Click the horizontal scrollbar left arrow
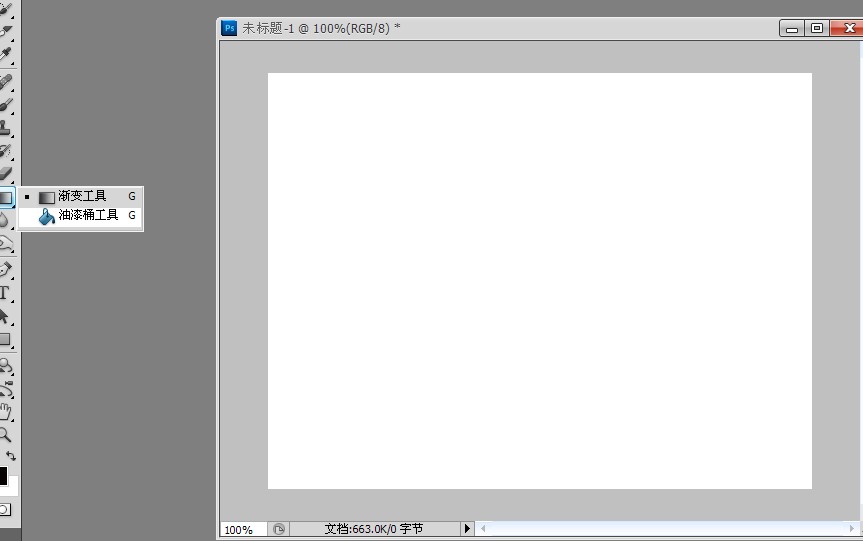Viewport: 863px width, 541px height. pos(483,528)
